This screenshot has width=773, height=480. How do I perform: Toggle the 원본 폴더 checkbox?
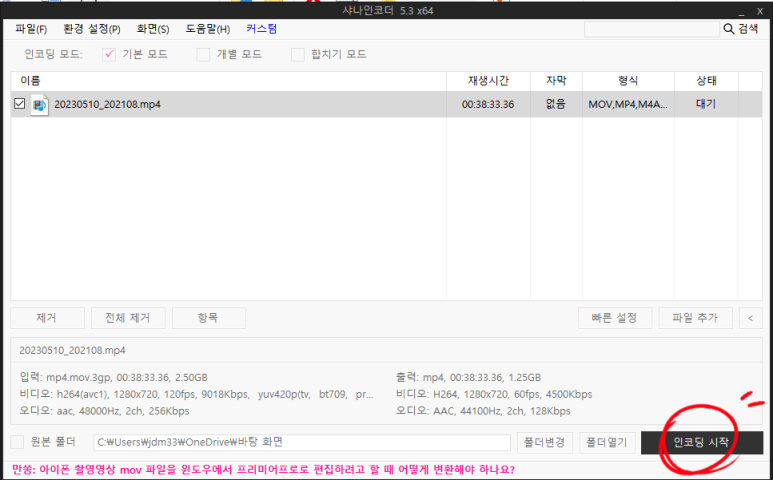[x=17, y=442]
